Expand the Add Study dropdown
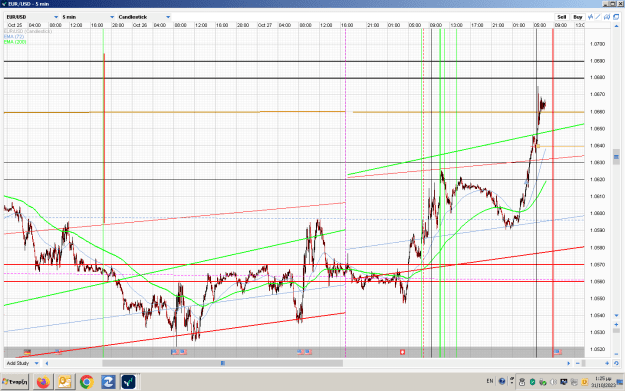The width and height of the screenshot is (625, 391). [x=22, y=363]
